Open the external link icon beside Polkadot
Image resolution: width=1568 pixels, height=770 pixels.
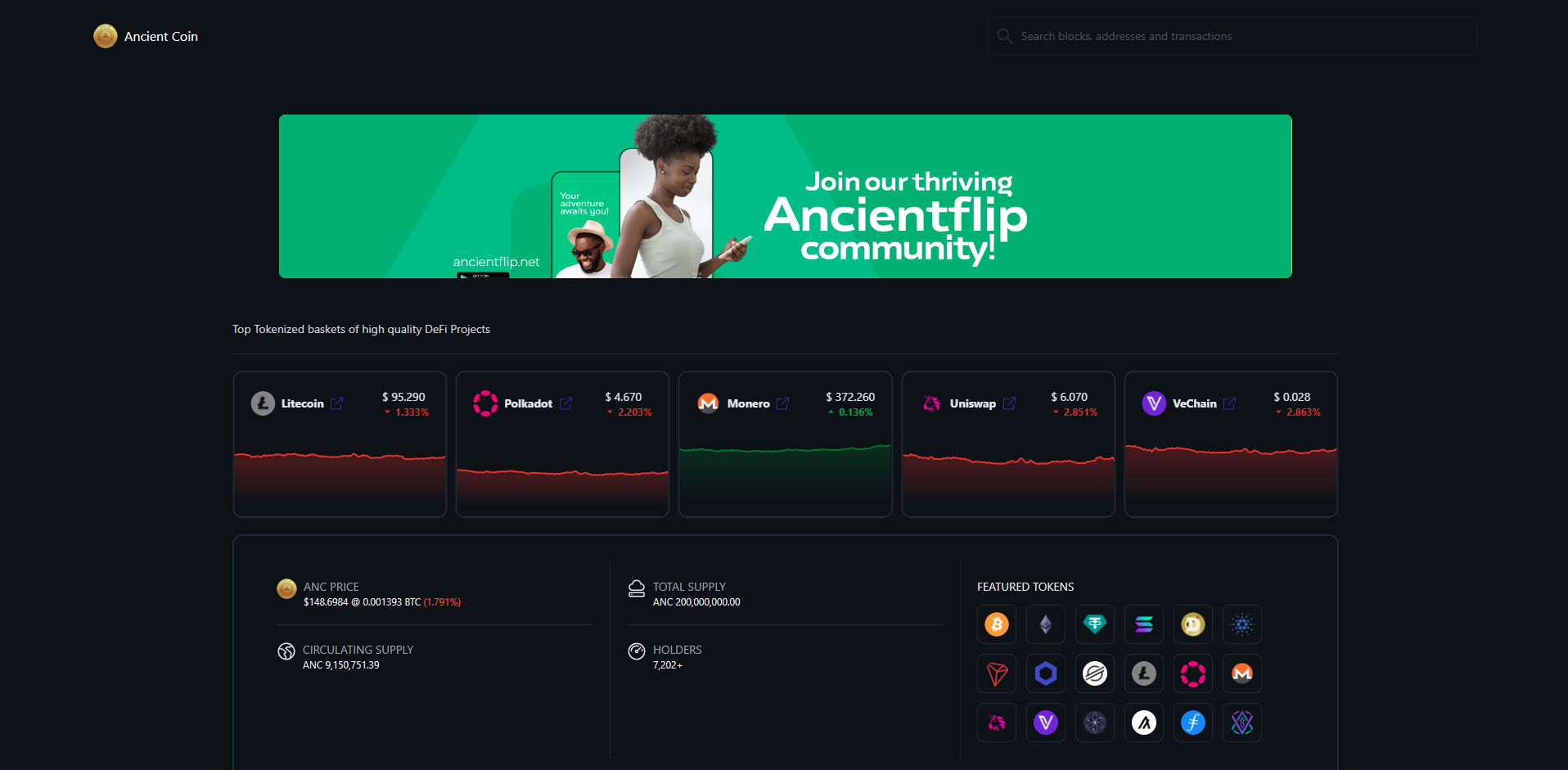(x=565, y=403)
